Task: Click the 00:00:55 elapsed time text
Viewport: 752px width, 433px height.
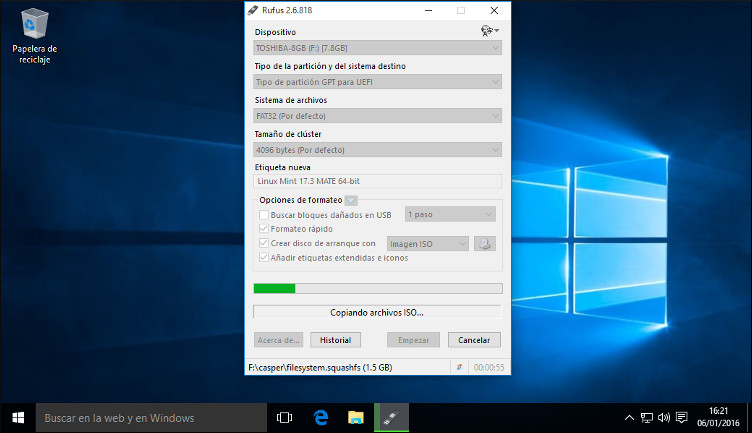Action: point(489,368)
